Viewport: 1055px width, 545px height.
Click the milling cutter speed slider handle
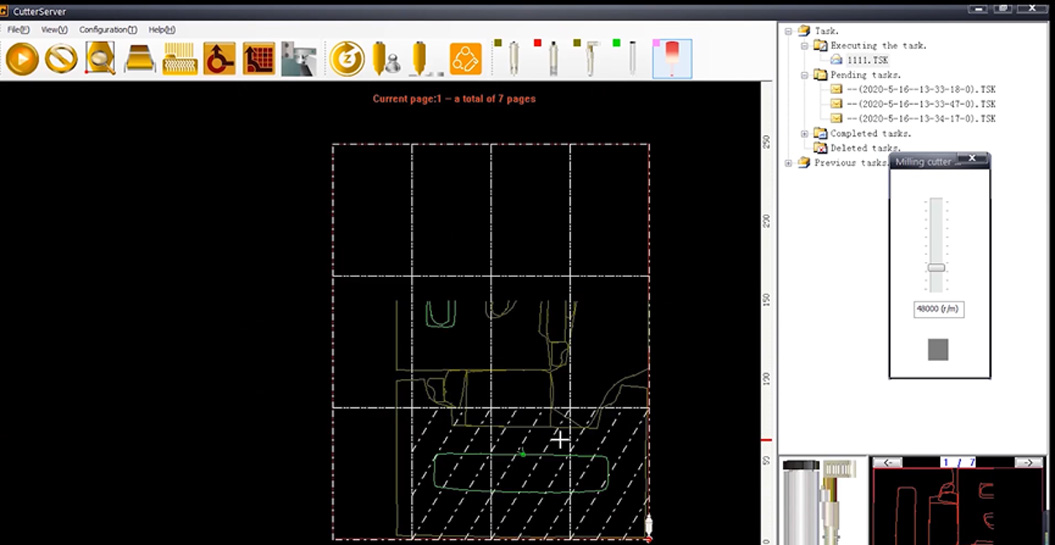click(937, 267)
